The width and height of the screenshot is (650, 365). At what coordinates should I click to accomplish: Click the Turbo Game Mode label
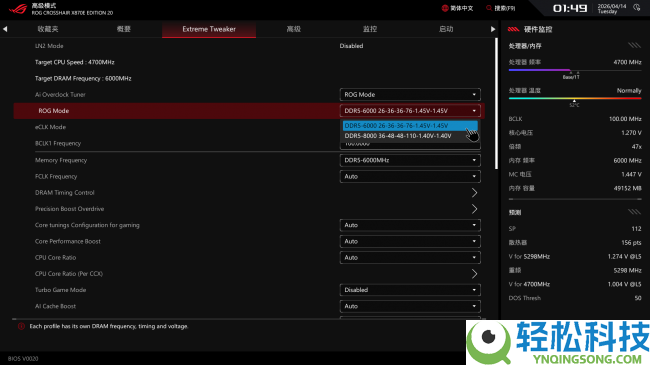pyautogui.click(x=61, y=290)
